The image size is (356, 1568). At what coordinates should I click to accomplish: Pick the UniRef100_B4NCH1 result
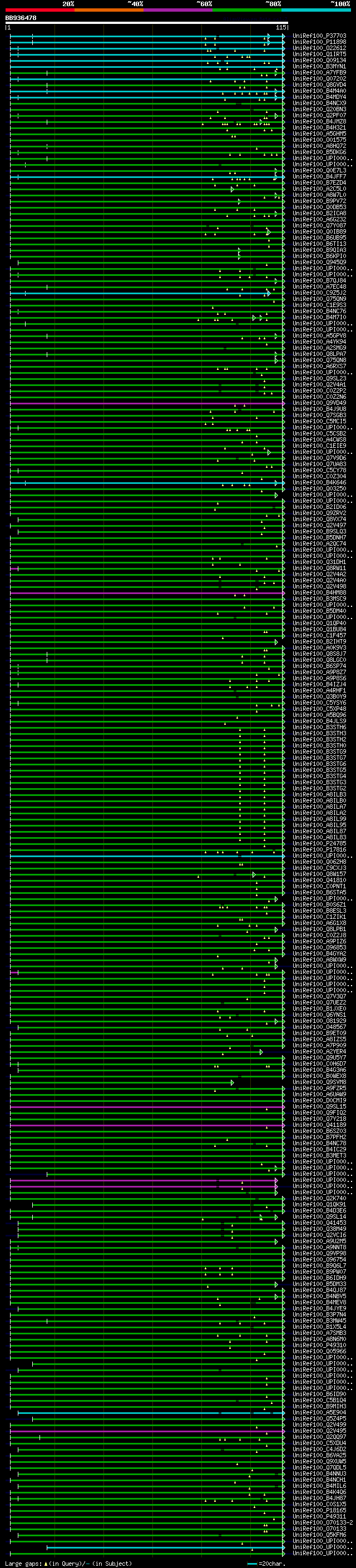point(319,1479)
